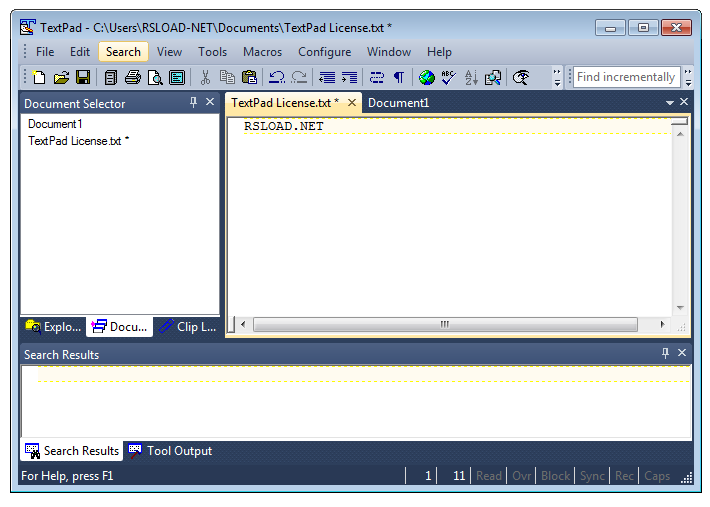Expand the main toolbar overflow options
710x507 pixels.
557,77
